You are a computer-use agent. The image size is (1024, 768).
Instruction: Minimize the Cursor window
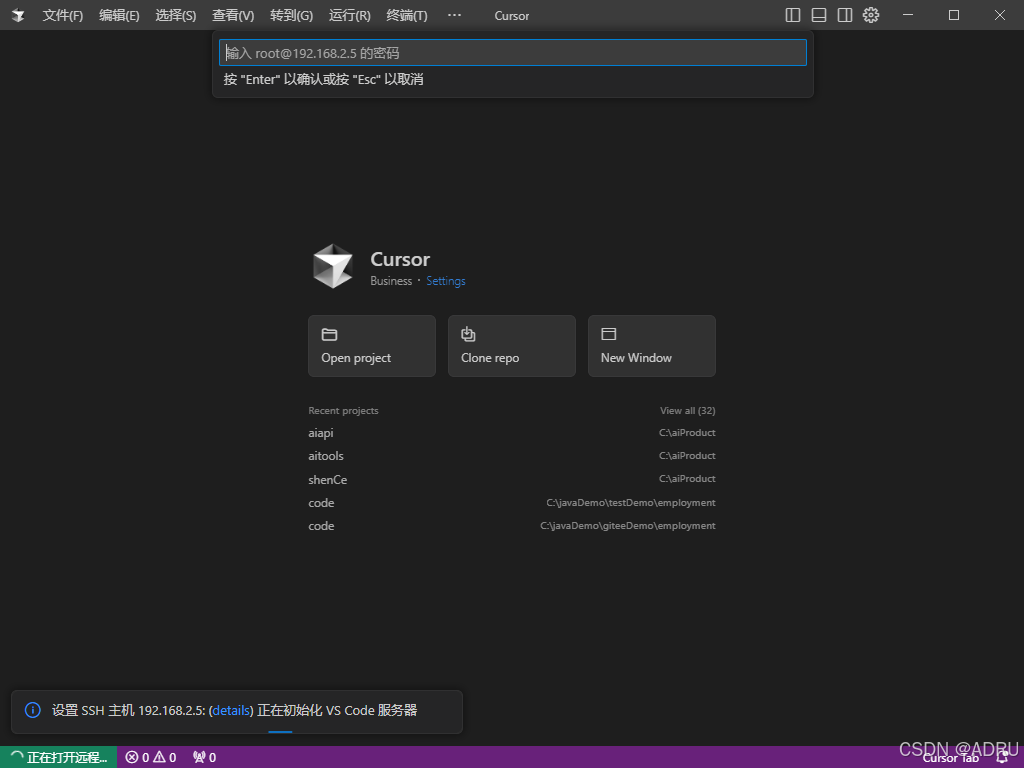(908, 15)
